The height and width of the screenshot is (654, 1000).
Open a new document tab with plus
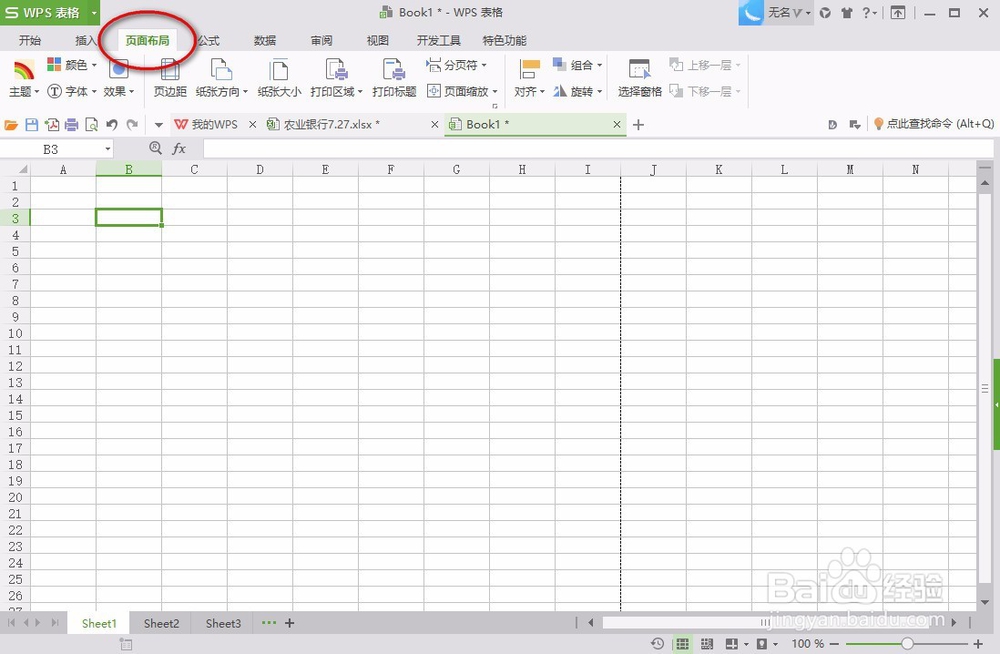coord(638,124)
